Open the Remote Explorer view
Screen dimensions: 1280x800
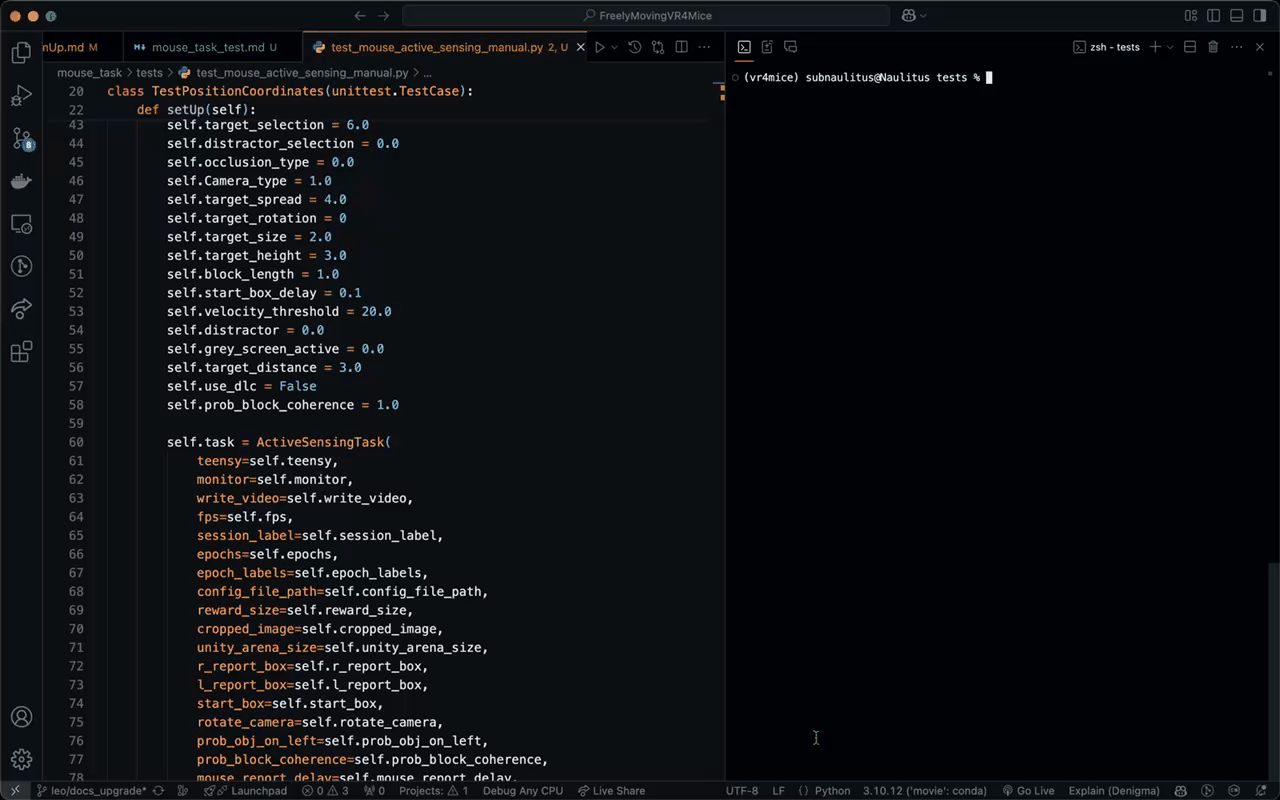click(21, 224)
